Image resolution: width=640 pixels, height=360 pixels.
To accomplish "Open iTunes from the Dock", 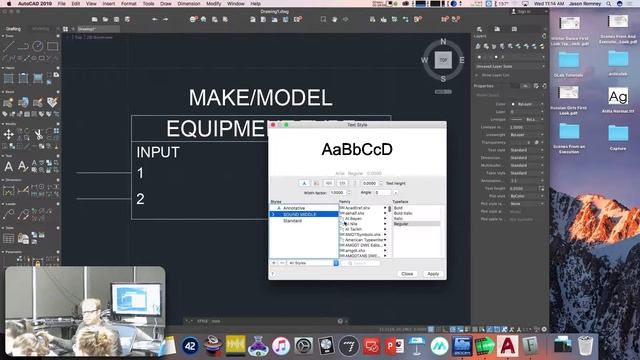I will coord(281,346).
